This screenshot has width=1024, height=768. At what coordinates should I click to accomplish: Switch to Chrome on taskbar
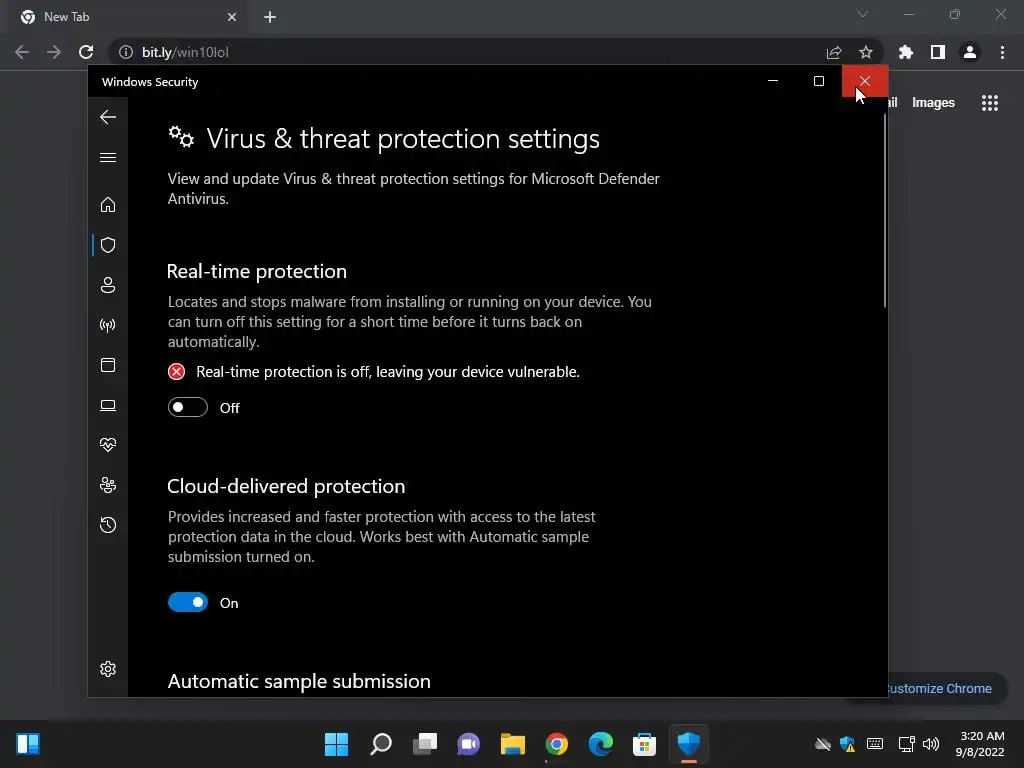coord(557,744)
